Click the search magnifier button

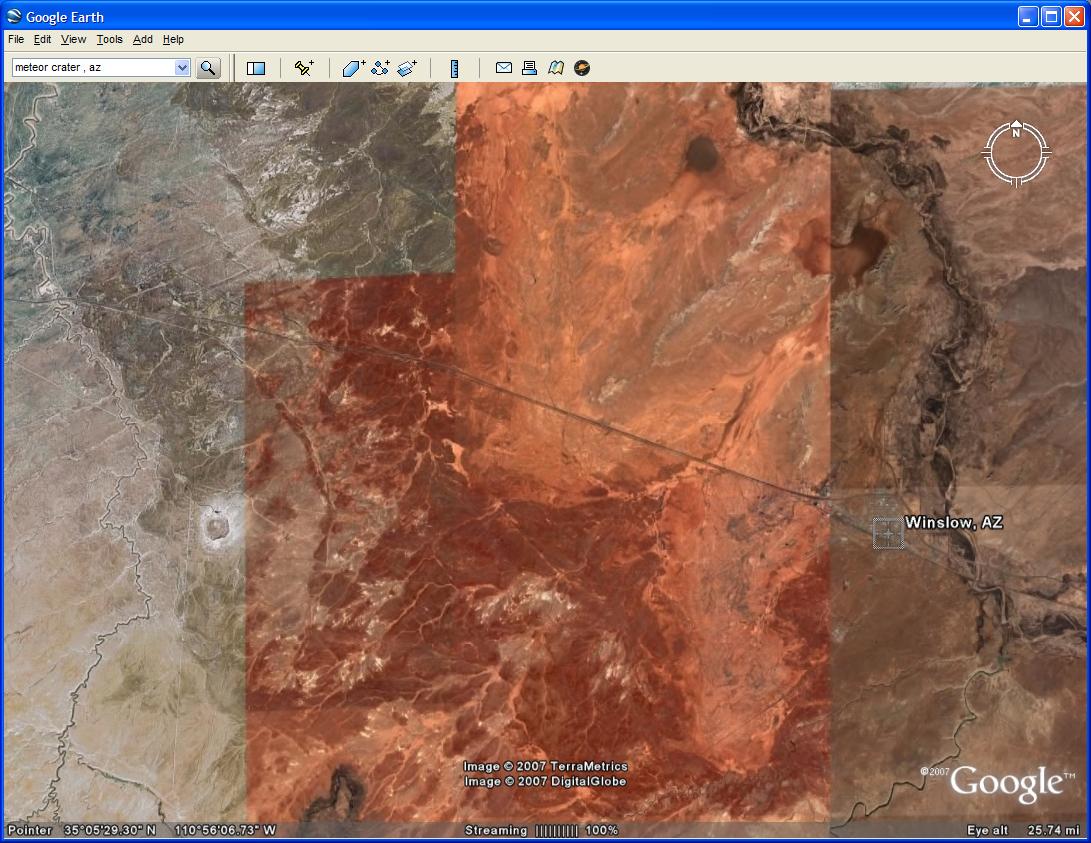(x=208, y=68)
